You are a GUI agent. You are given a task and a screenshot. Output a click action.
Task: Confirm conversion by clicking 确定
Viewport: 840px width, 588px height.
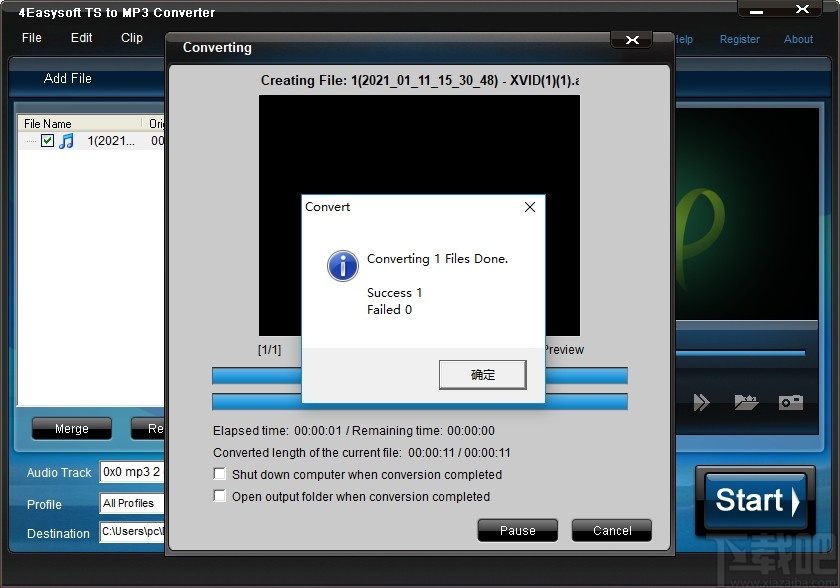(483, 375)
